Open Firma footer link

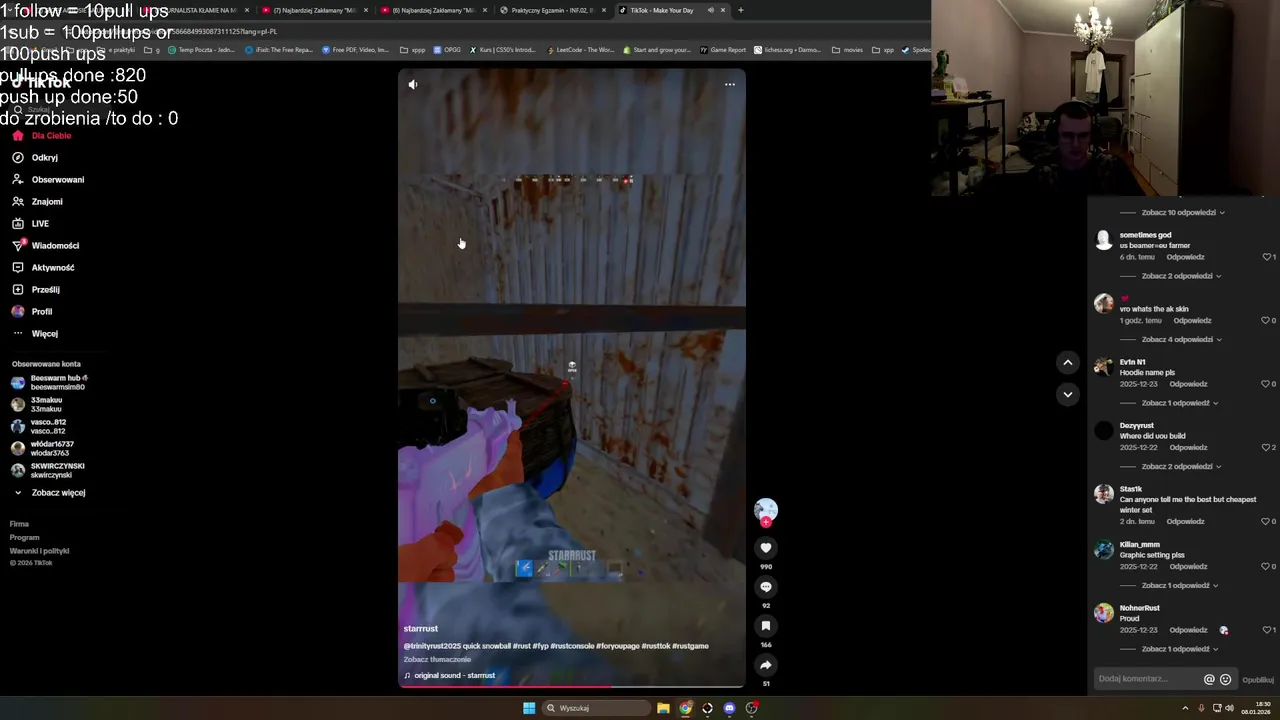click(19, 524)
